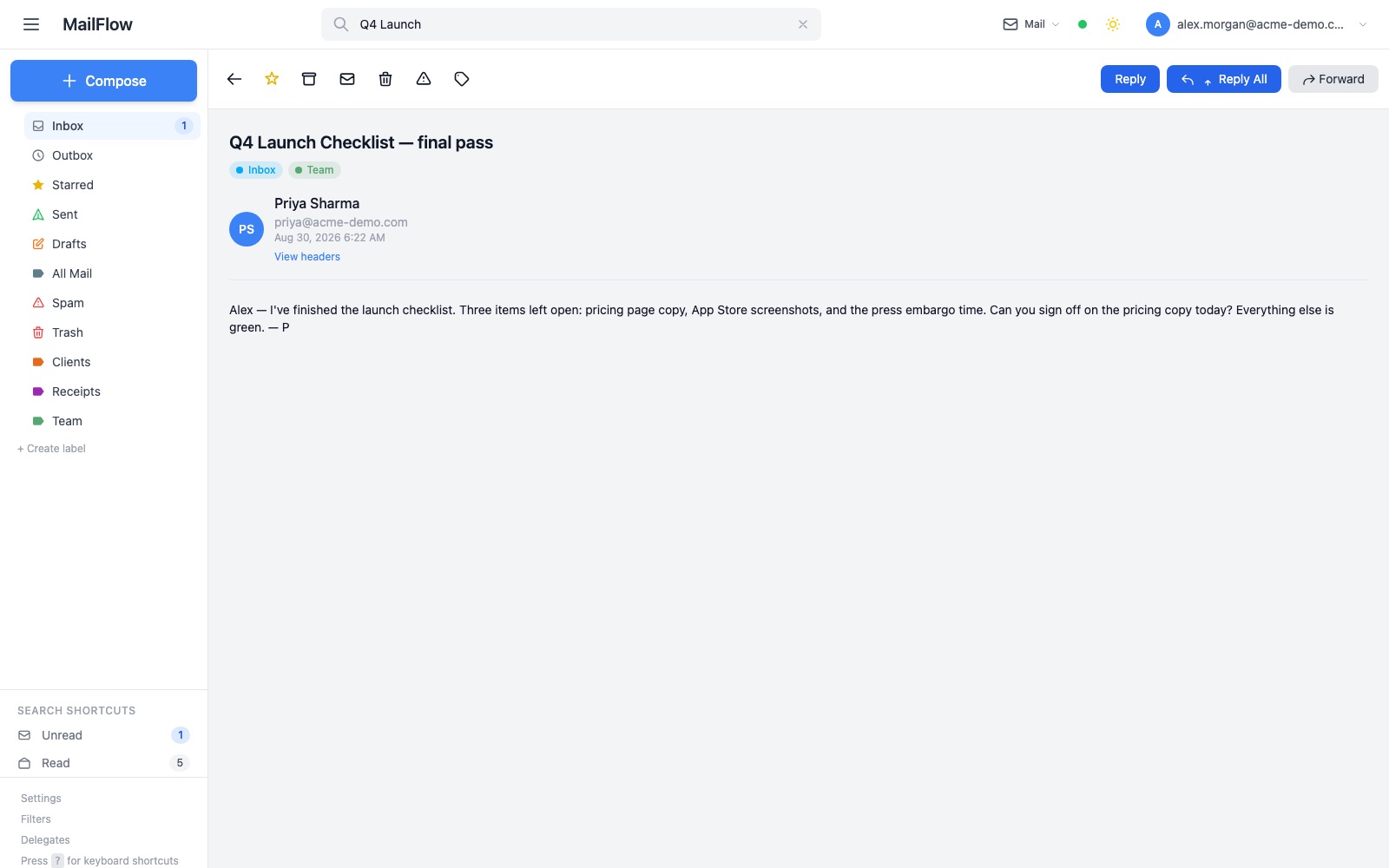This screenshot has width=1389, height=868.
Task: Open Settings
Action: click(41, 799)
